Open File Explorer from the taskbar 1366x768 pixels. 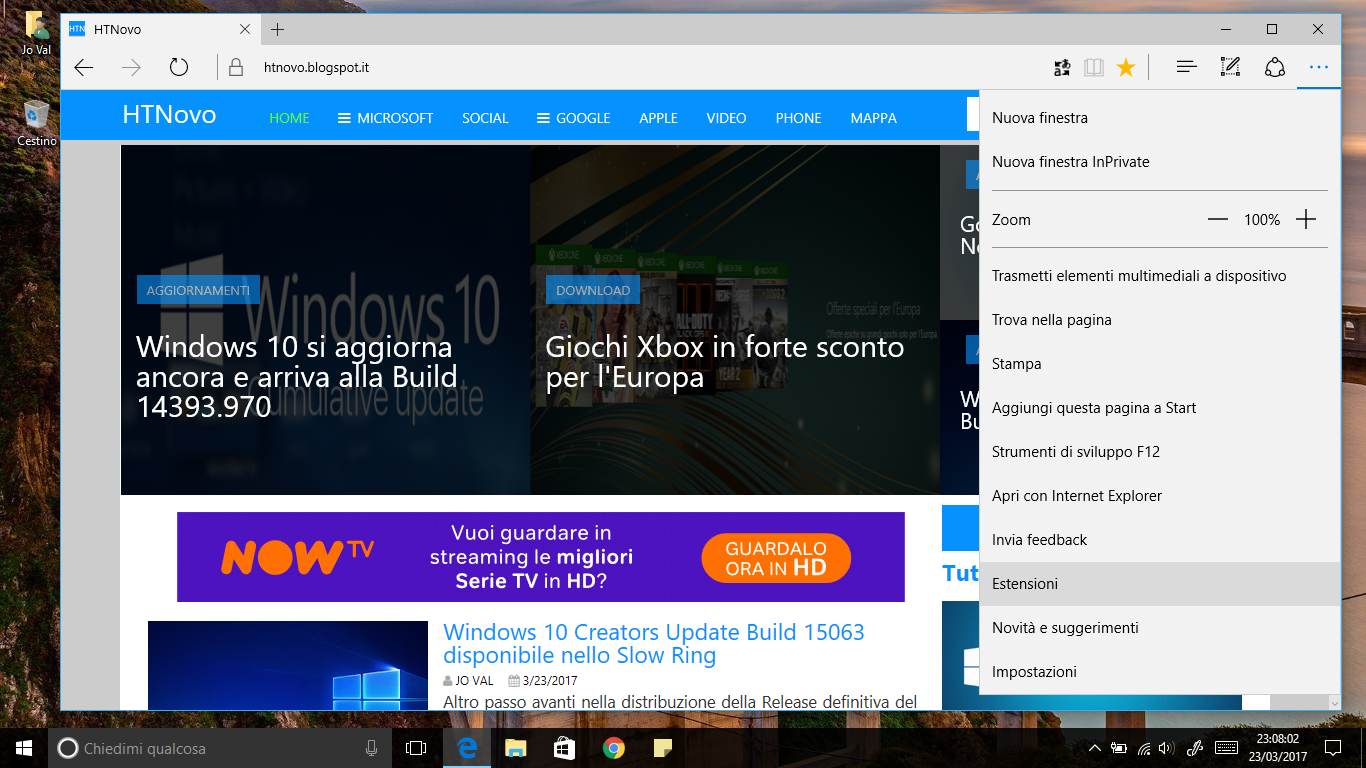click(515, 748)
